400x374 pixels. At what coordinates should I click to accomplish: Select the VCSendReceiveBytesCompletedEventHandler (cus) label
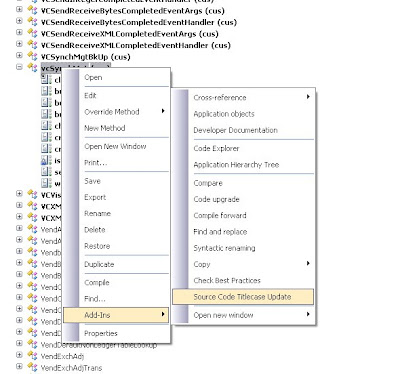click(x=139, y=22)
